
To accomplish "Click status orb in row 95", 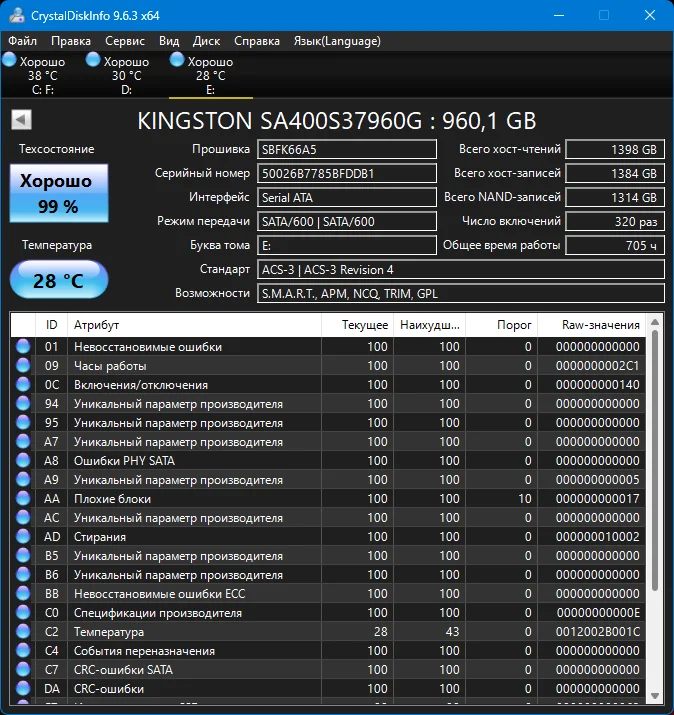I will click(x=23, y=423).
